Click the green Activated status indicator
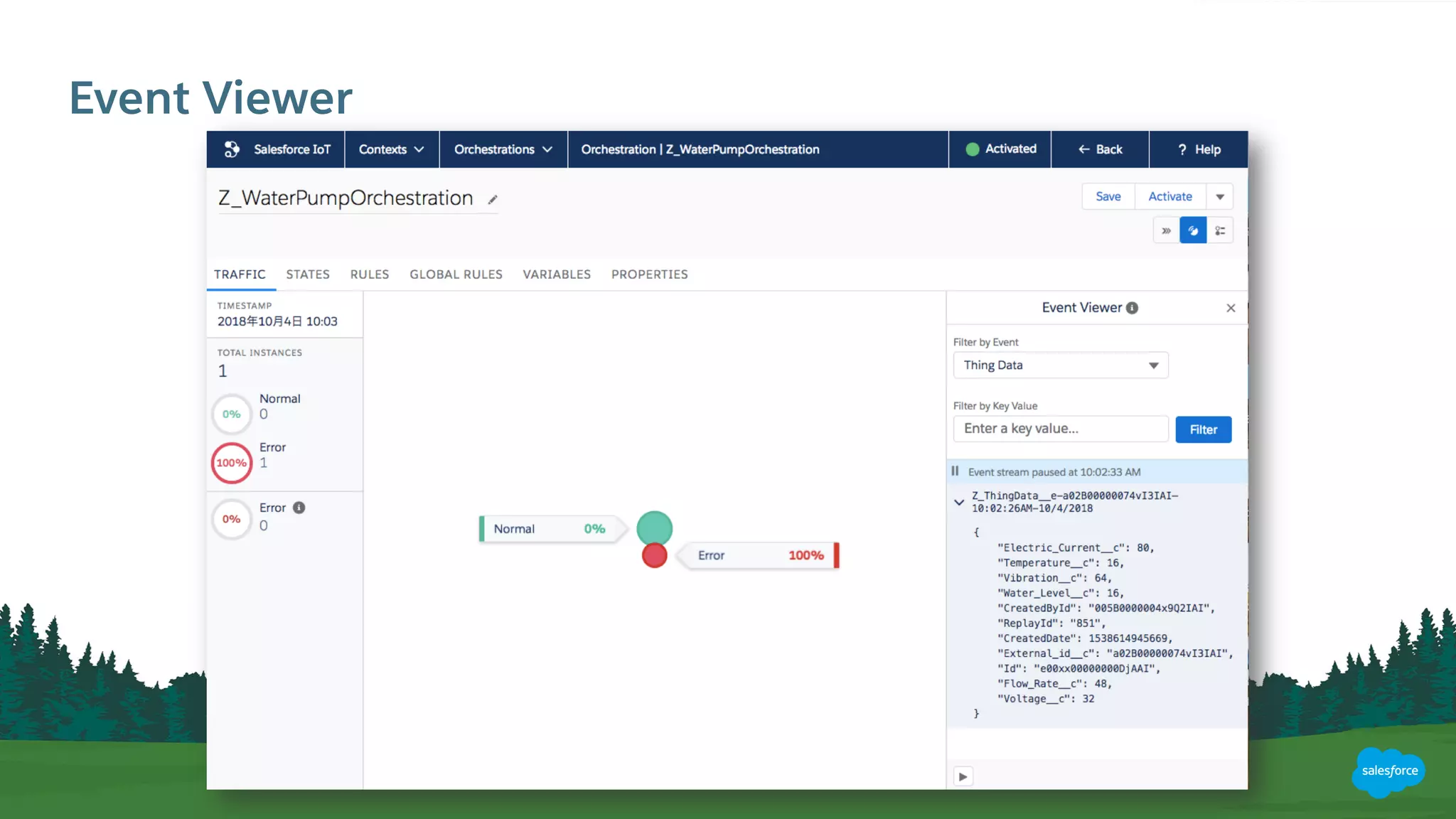 [1000, 149]
